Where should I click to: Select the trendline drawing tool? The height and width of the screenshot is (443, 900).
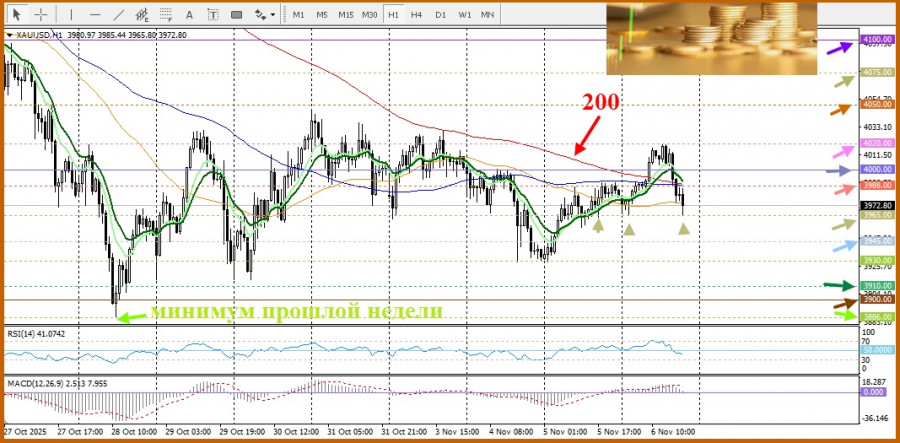118,14
